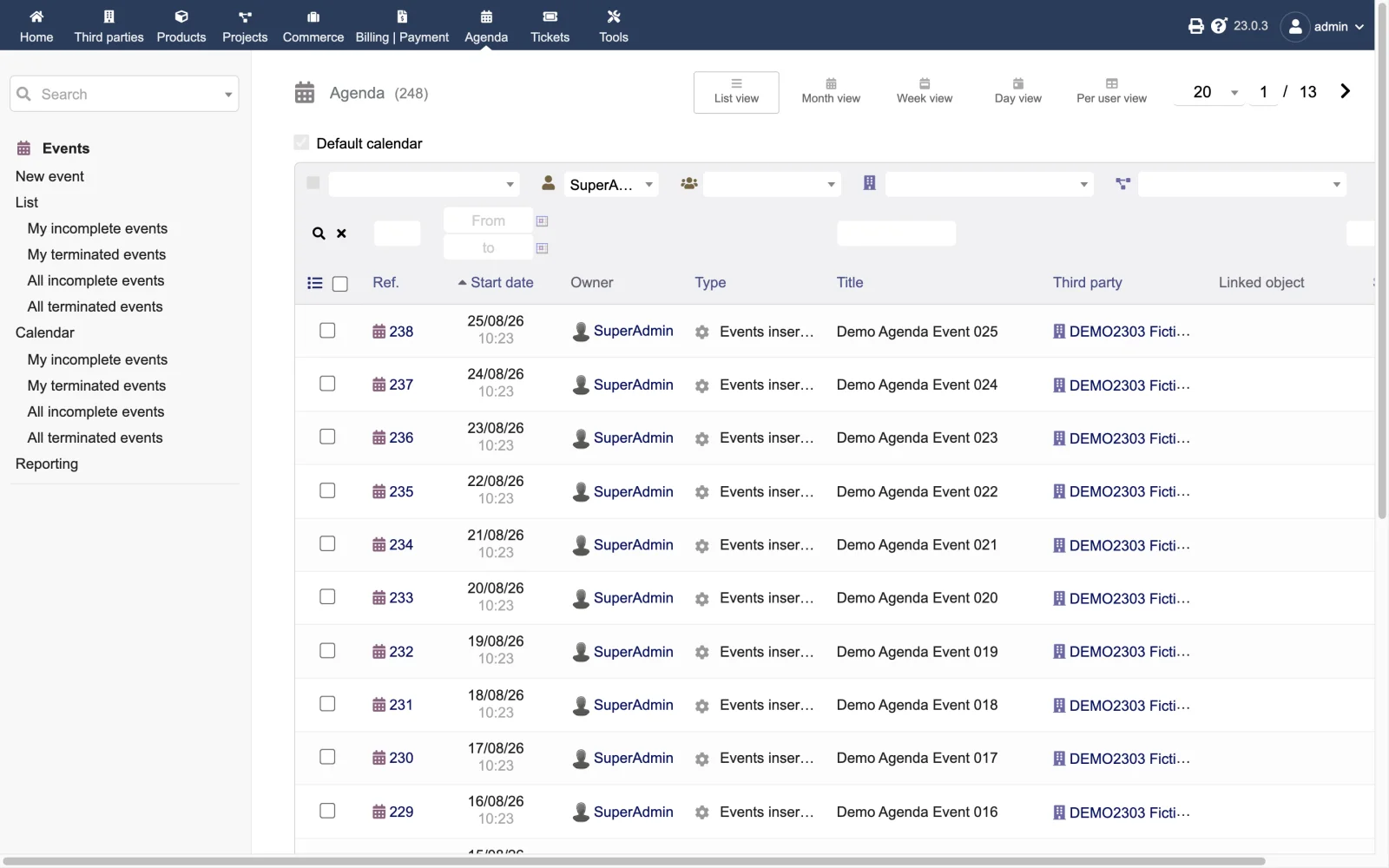The image size is (1389, 868).
Task: Go to next page arrow
Action: [x=1346, y=91]
